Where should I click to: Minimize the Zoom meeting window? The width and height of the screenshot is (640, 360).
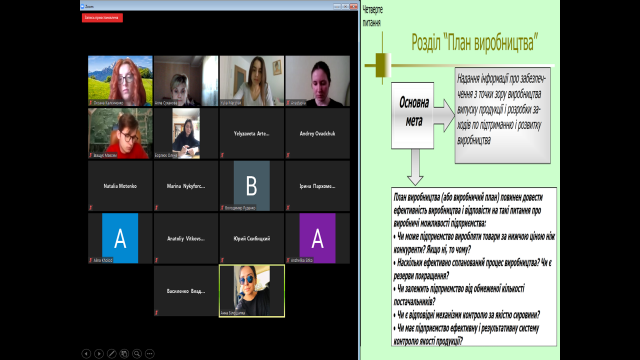coord(337,6)
